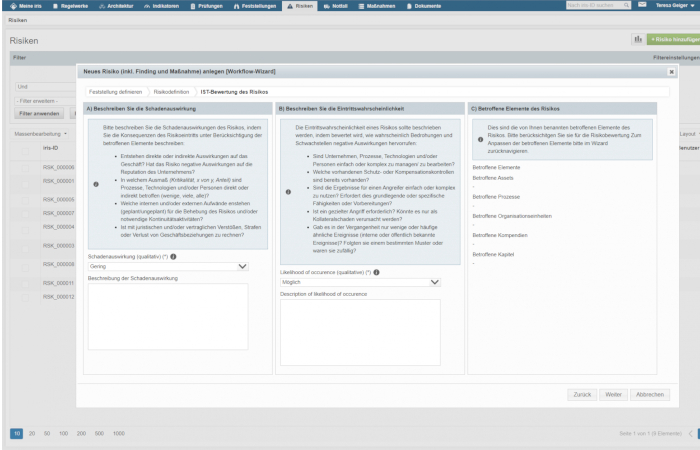Go back with the Zurück button

[x=583, y=395]
